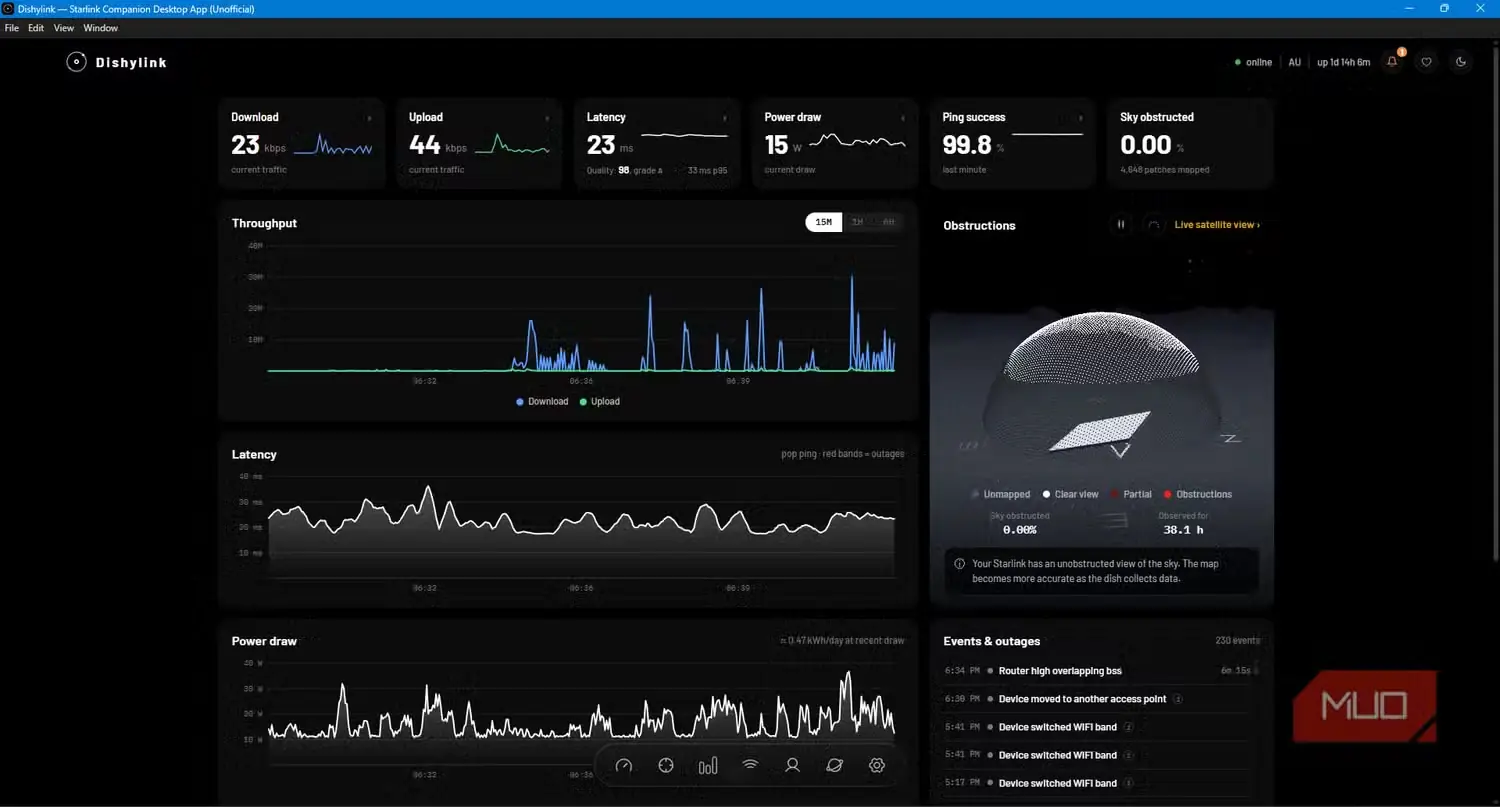
Task: Click the rotate icon beside Live satellite view
Action: click(x=1153, y=225)
